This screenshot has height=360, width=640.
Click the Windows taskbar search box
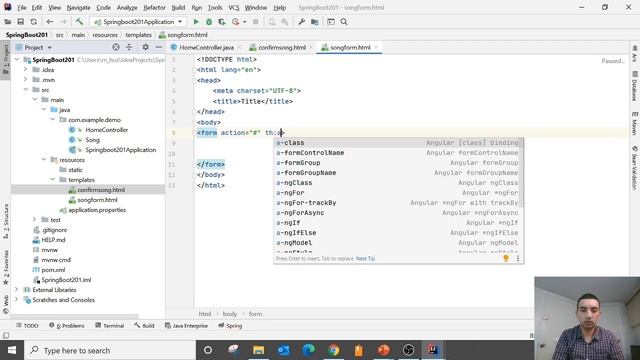110,350
